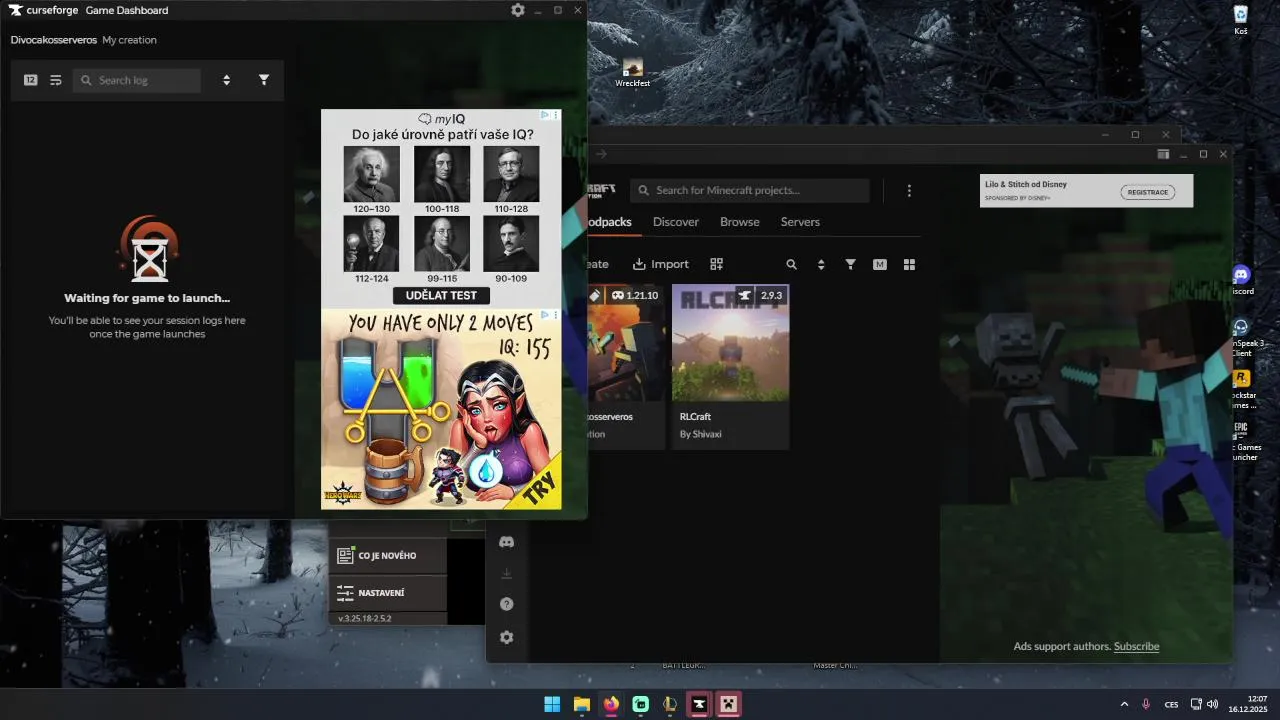Show hidden system tray icons chevron
Screen dimensions: 1280x720
pos(1124,704)
